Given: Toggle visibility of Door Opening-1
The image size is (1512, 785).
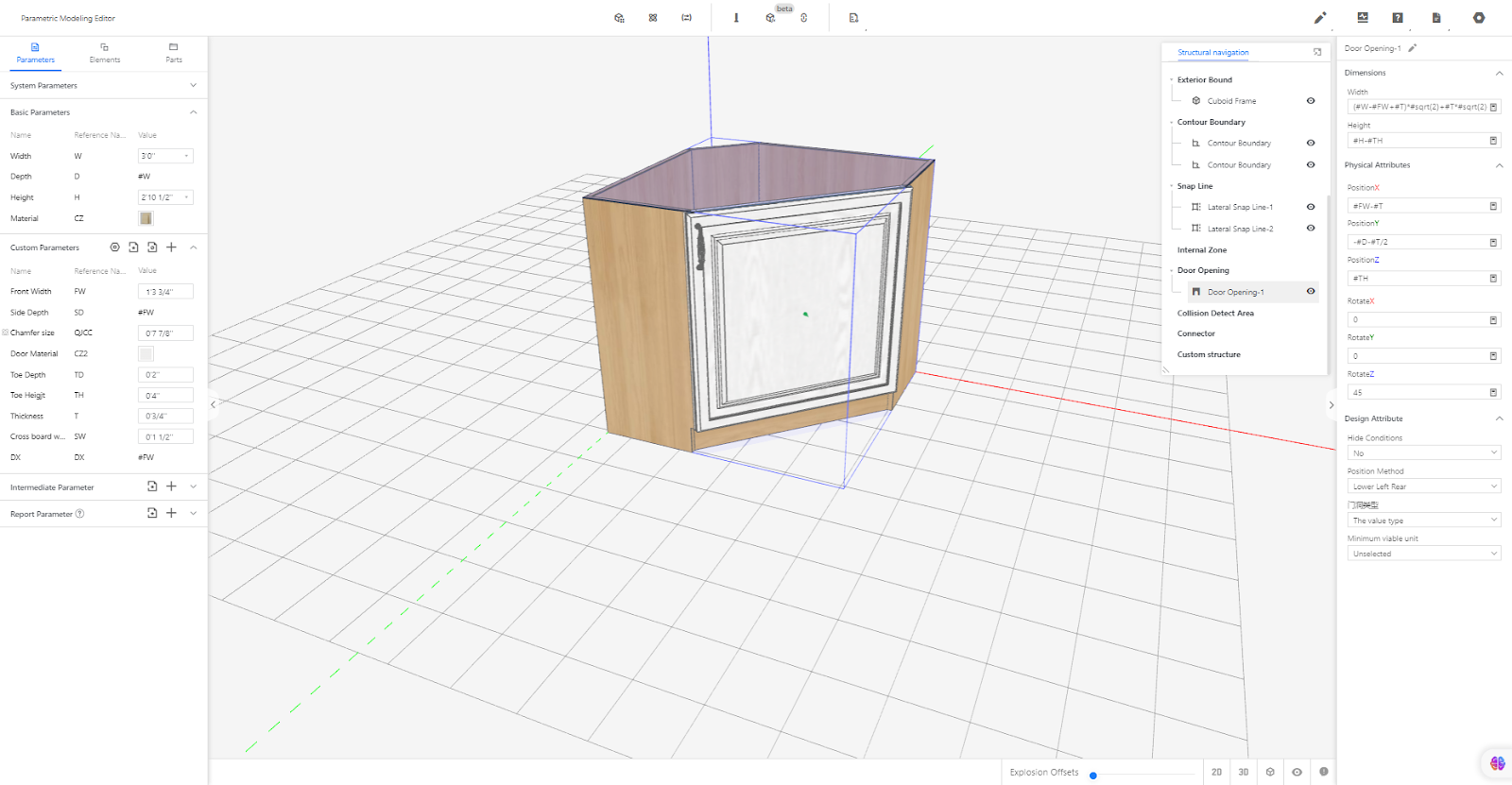Looking at the screenshot, I should pos(1311,292).
